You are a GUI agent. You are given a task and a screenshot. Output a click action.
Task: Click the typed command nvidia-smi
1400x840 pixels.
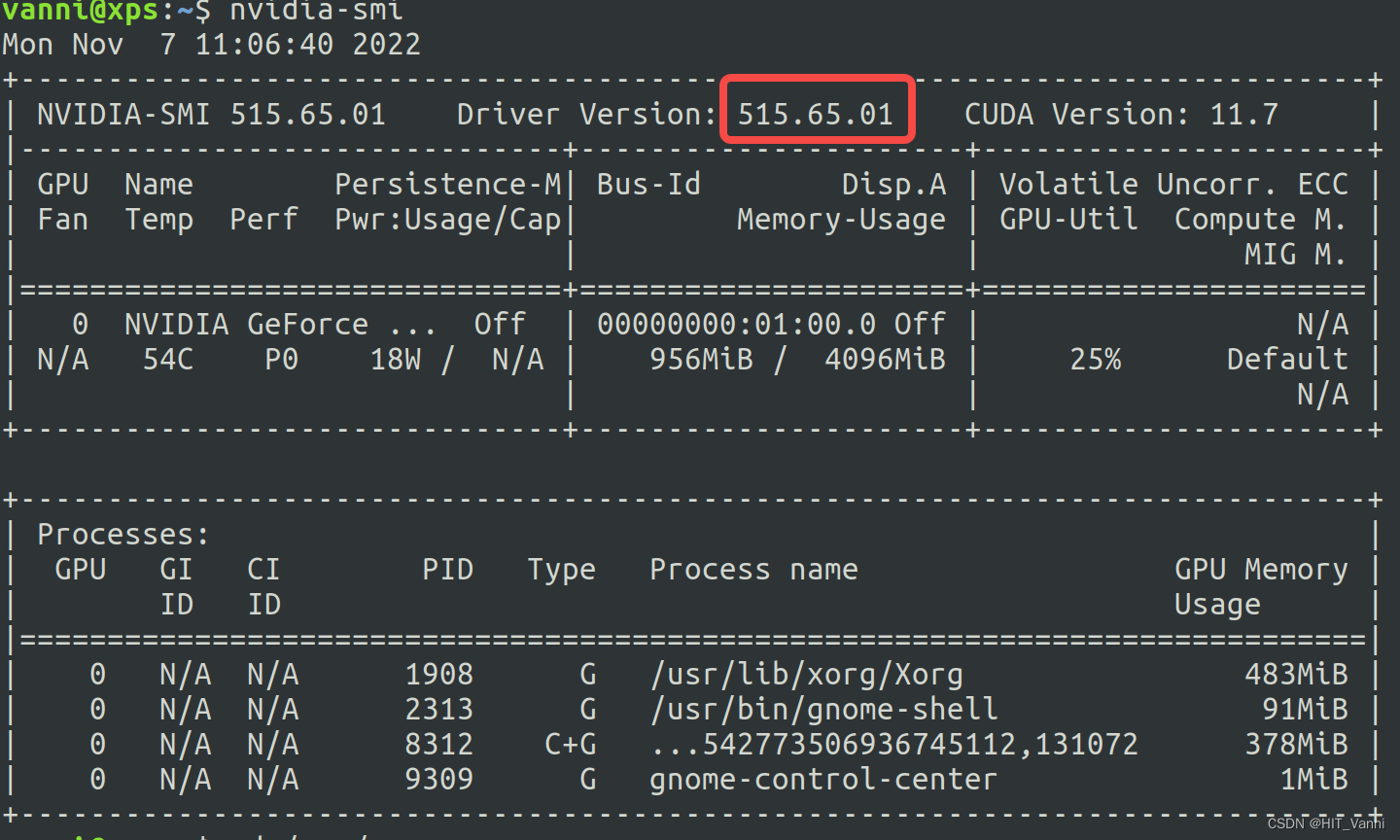[316, 10]
